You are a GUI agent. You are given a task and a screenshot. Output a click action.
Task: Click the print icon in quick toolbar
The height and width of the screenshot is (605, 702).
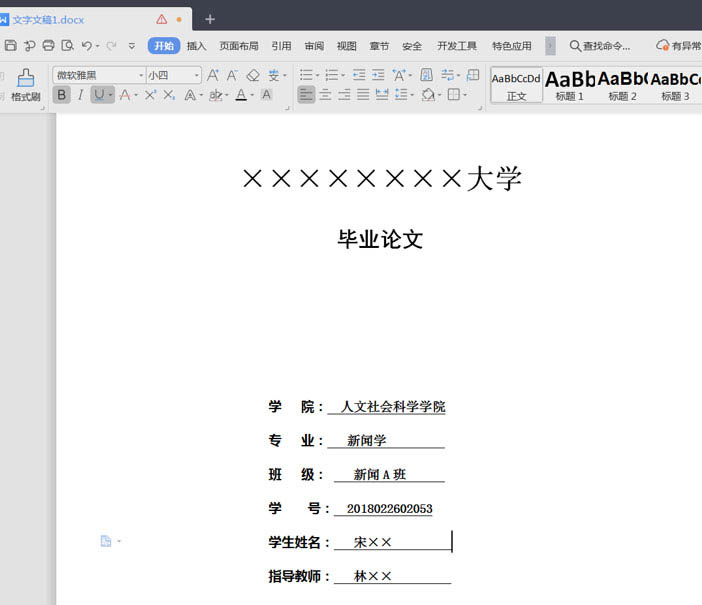(x=48, y=45)
